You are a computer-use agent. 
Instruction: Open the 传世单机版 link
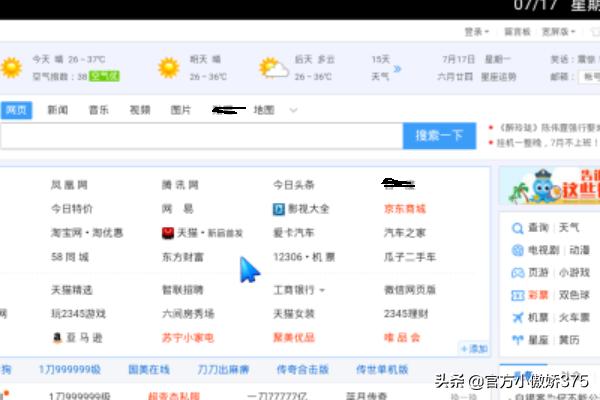382,369
